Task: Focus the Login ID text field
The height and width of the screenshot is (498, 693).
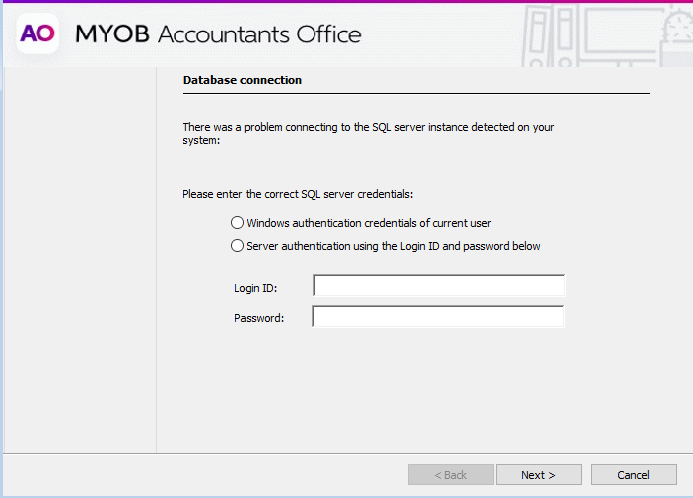Action: click(x=439, y=287)
